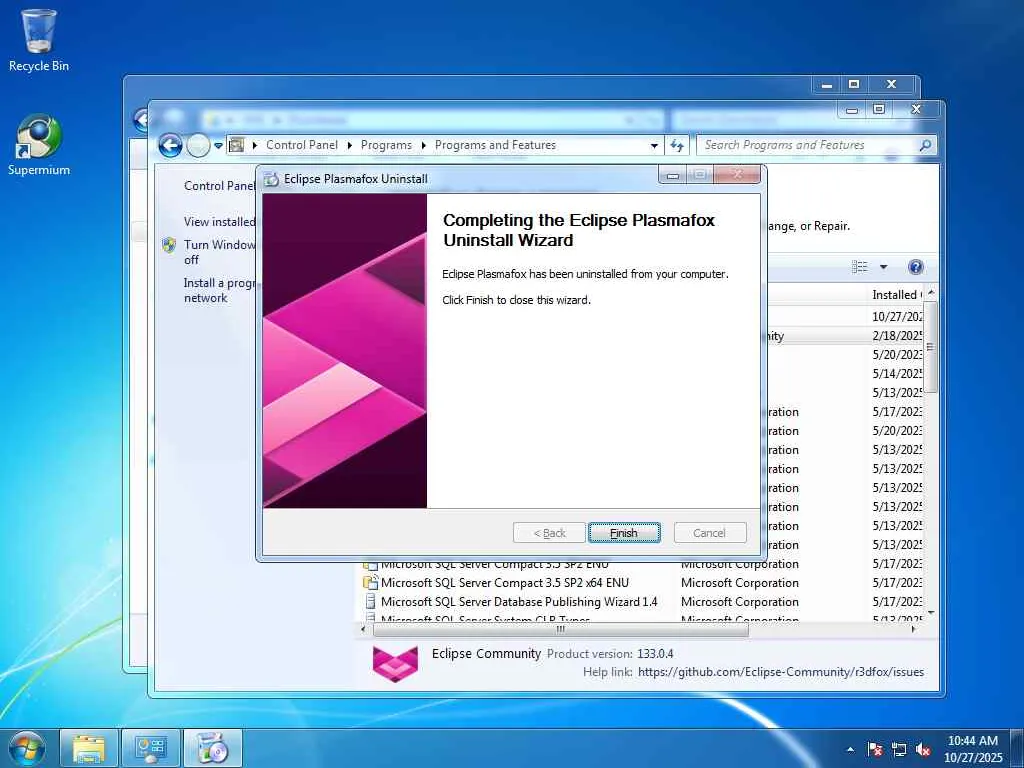The height and width of the screenshot is (768, 1024).
Task: Click Finish to close the uninstall wizard
Action: coord(624,533)
